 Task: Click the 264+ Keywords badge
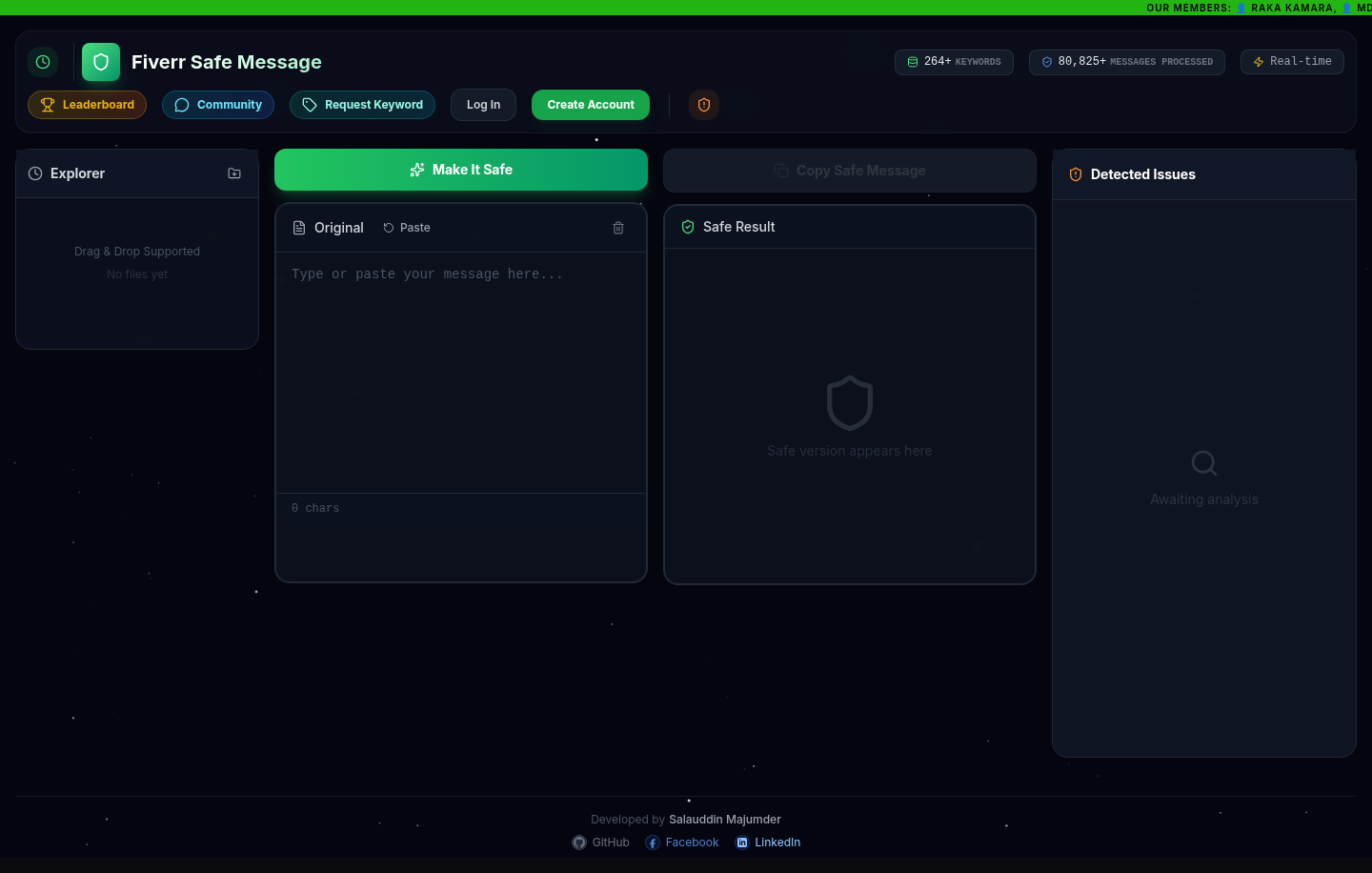pos(954,62)
